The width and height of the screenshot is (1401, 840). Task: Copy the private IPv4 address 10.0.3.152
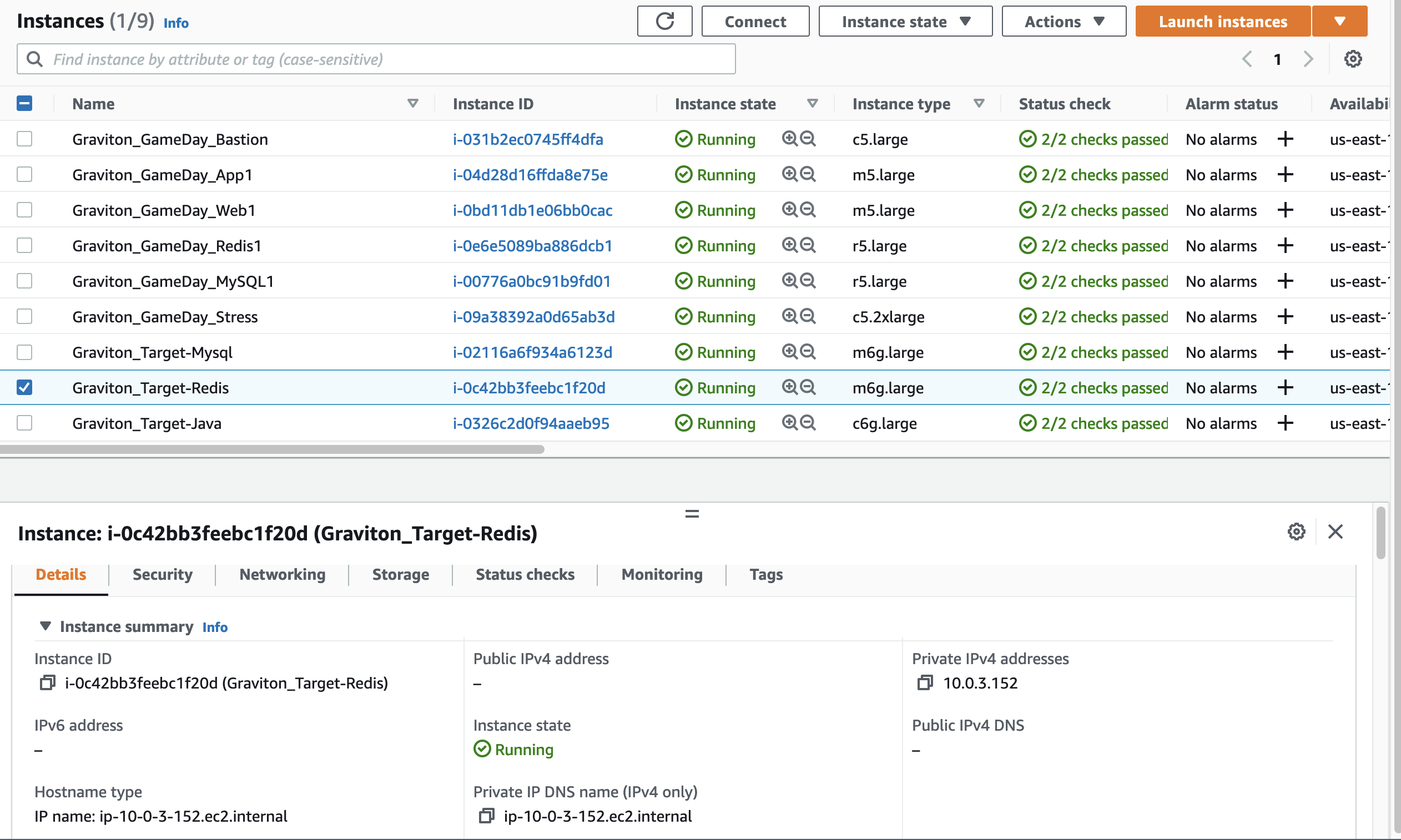pyautogui.click(x=924, y=683)
